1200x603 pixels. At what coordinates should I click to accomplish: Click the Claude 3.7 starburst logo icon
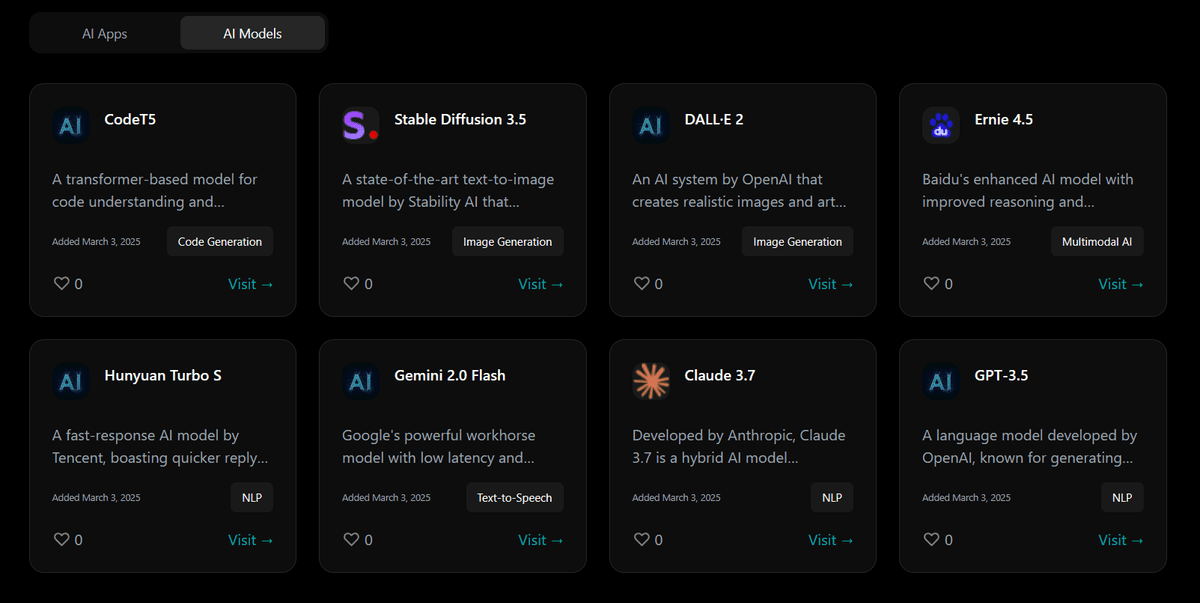click(650, 381)
